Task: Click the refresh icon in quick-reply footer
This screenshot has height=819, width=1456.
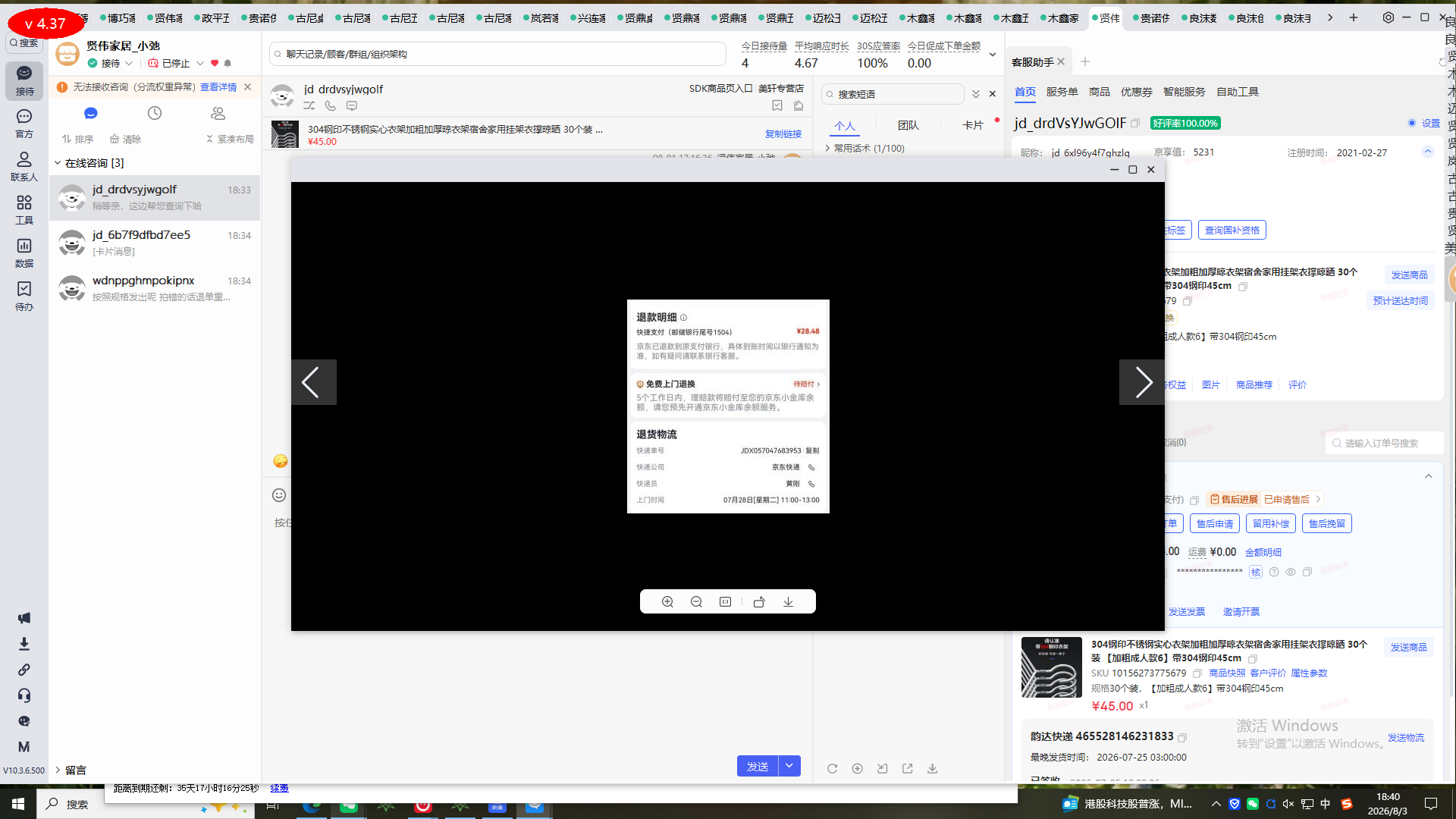Action: (832, 768)
